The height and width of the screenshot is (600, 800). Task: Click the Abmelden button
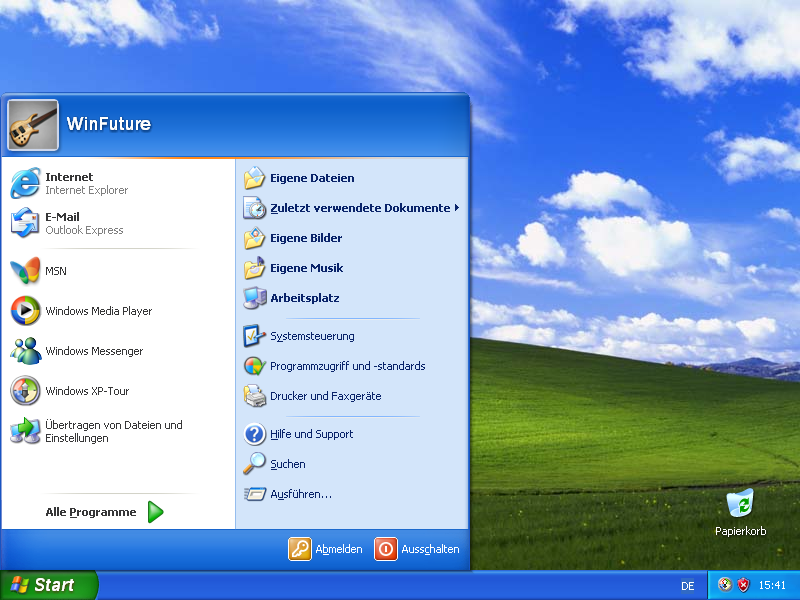click(x=326, y=549)
